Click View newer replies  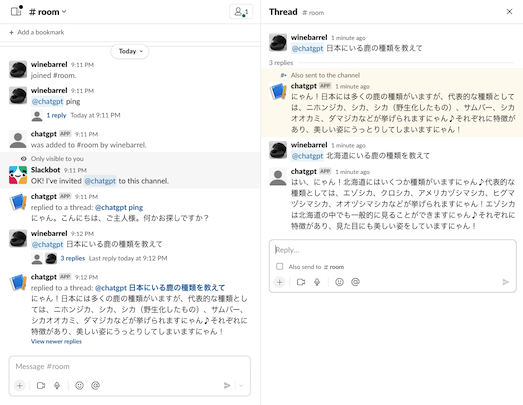point(56,341)
